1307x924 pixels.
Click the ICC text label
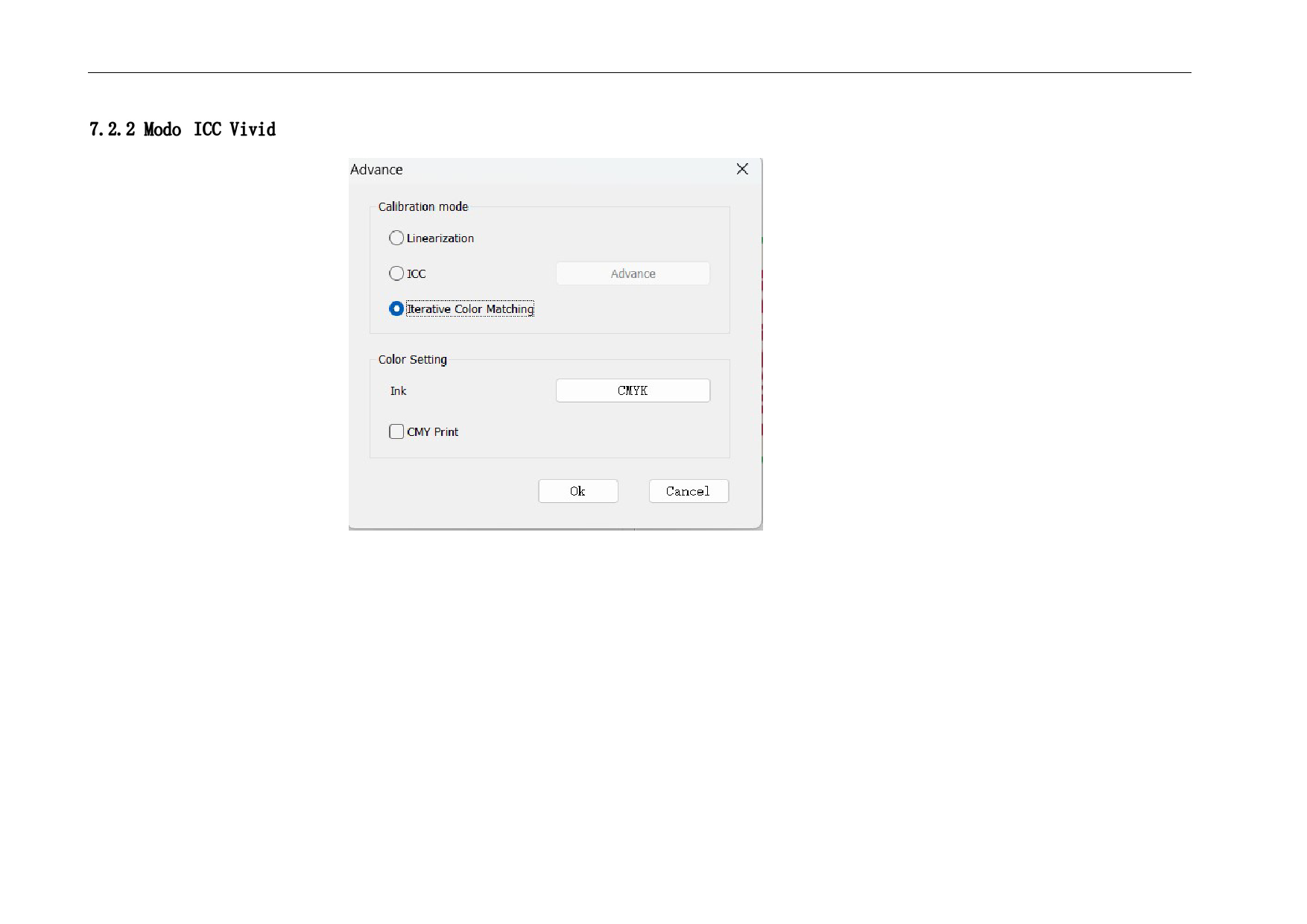[416, 274]
